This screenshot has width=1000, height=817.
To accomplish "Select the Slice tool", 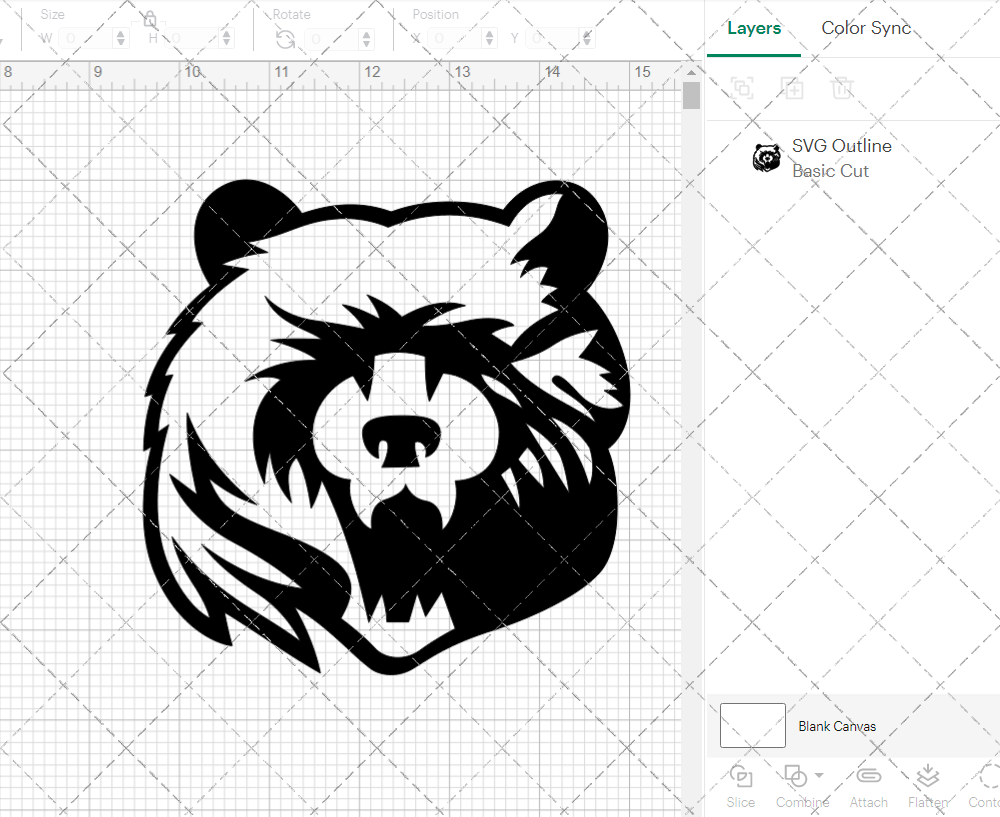I will point(740,786).
